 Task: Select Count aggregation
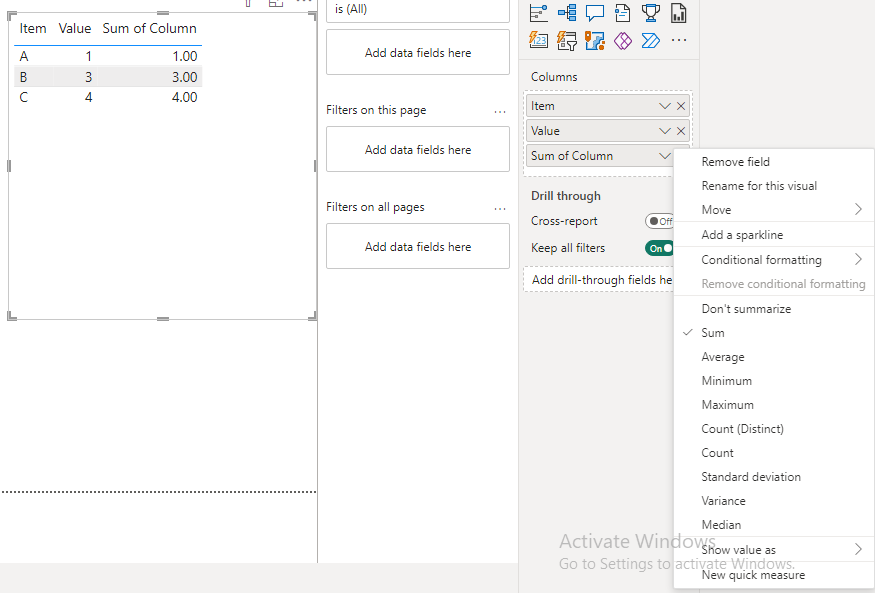pos(773,452)
